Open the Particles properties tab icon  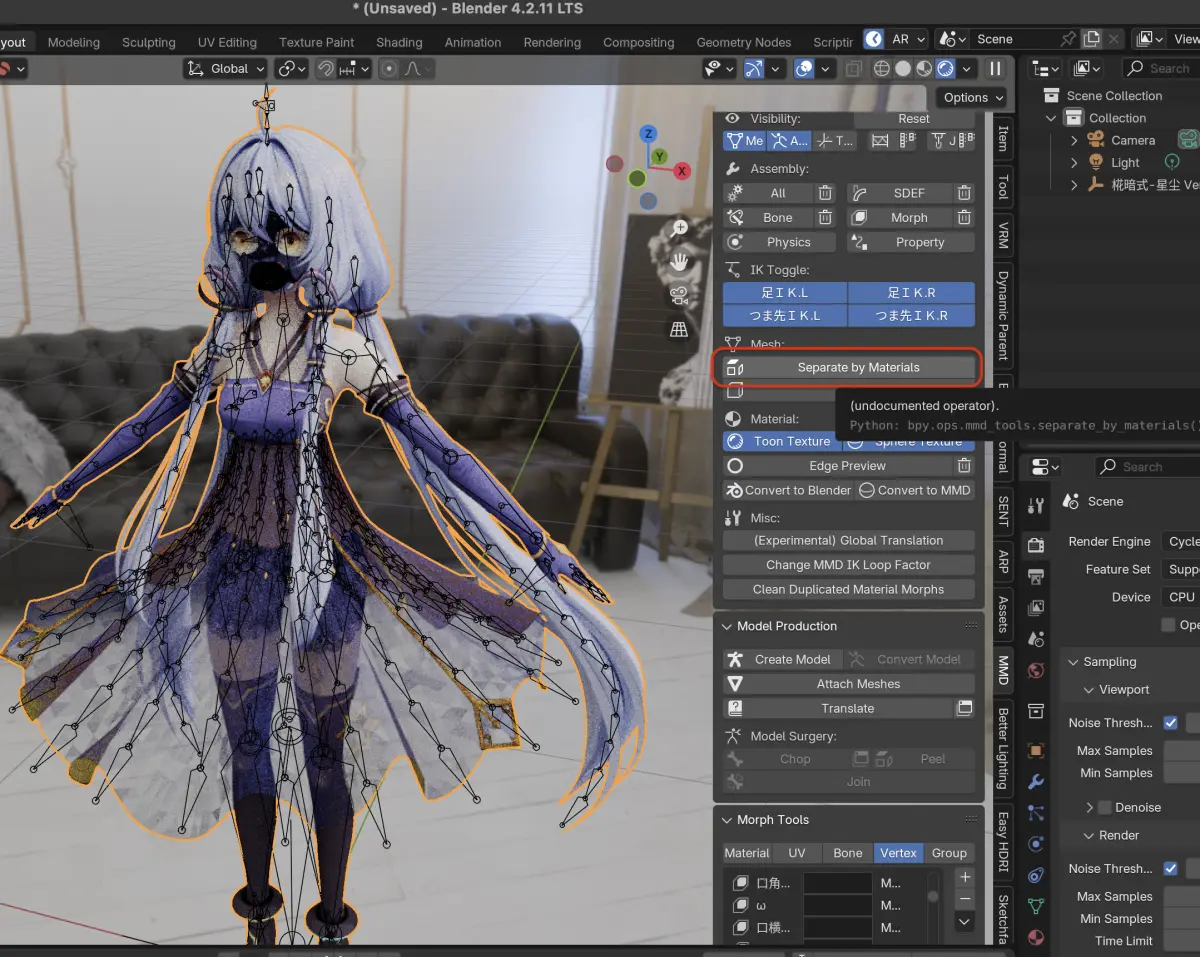[1036, 813]
